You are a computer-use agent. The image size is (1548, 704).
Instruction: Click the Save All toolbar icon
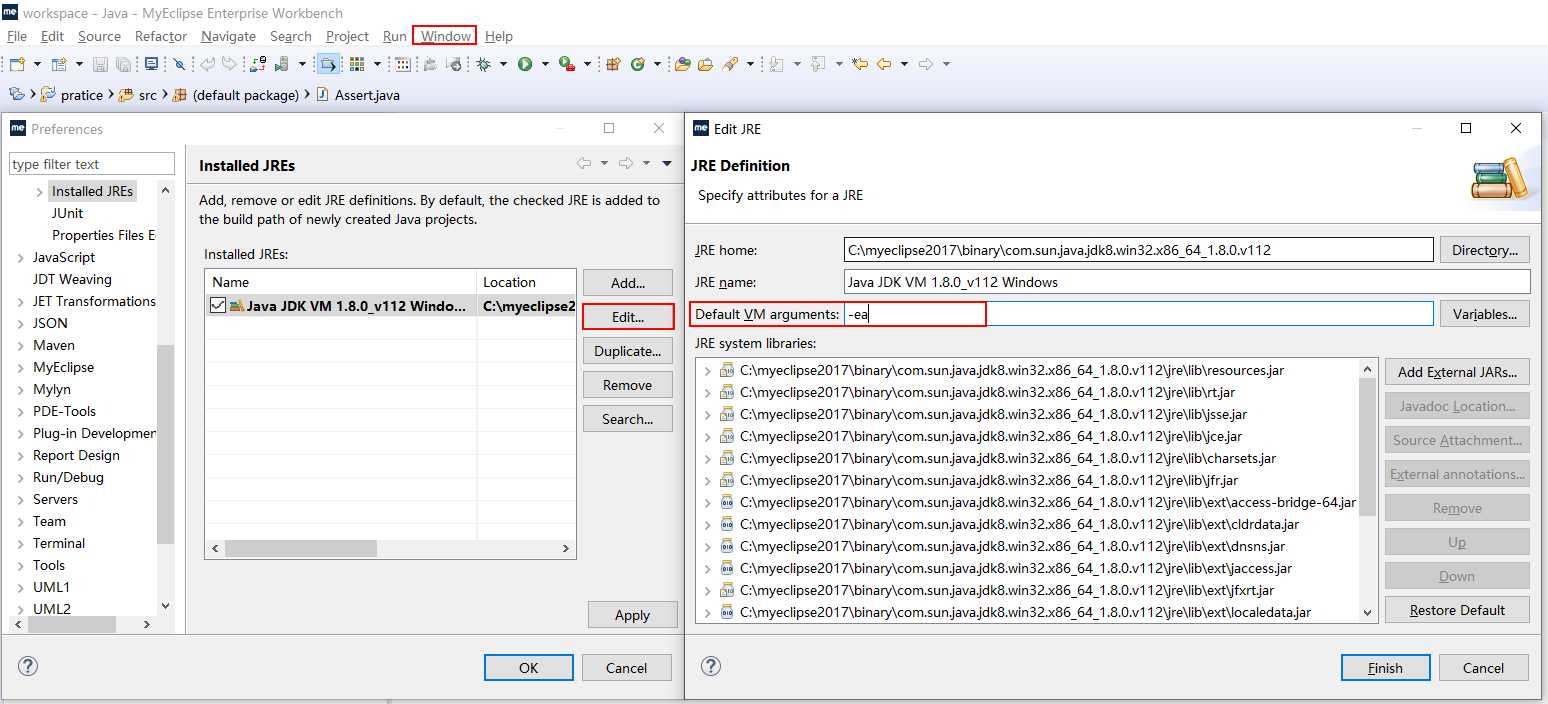(123, 64)
